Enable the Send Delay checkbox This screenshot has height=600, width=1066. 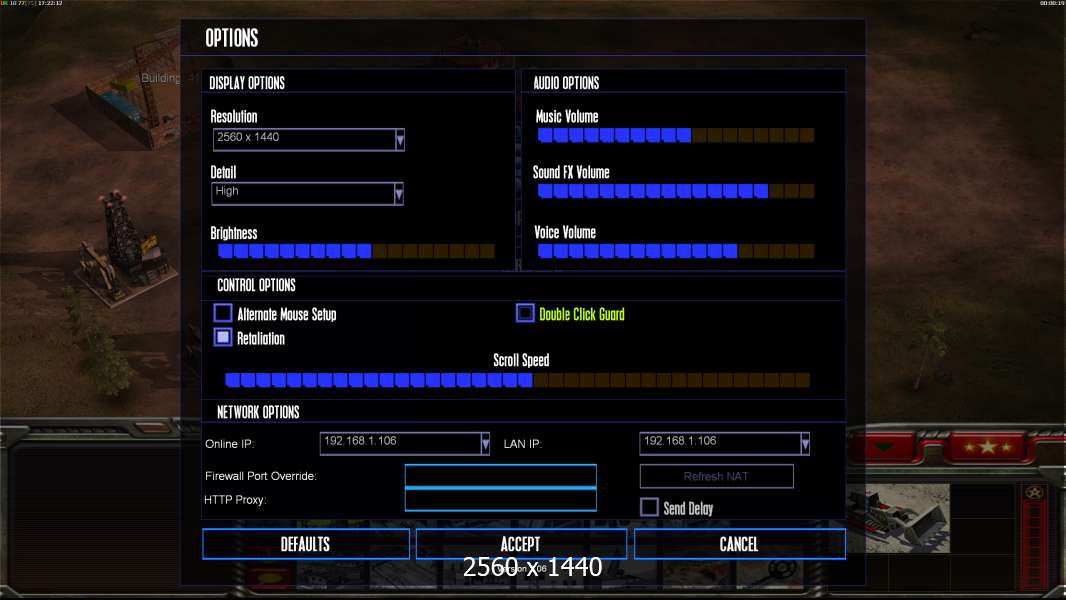[649, 507]
